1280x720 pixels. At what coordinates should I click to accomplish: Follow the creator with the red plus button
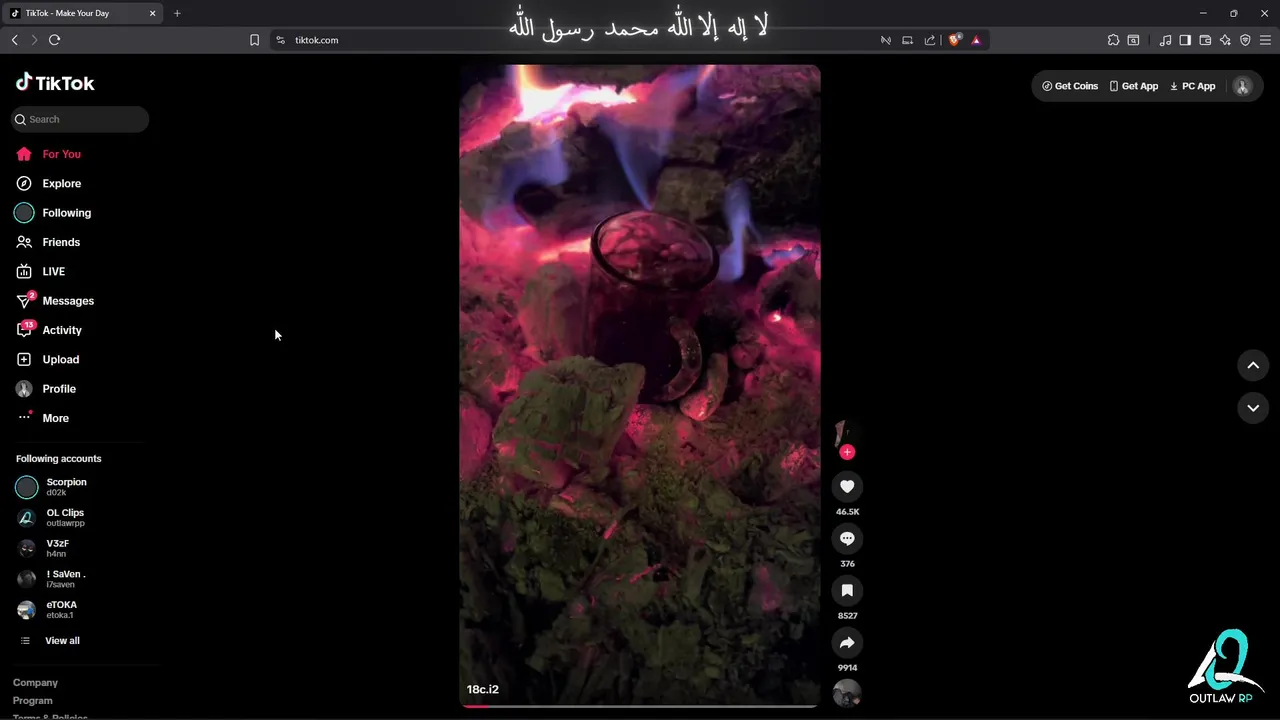[847, 452]
